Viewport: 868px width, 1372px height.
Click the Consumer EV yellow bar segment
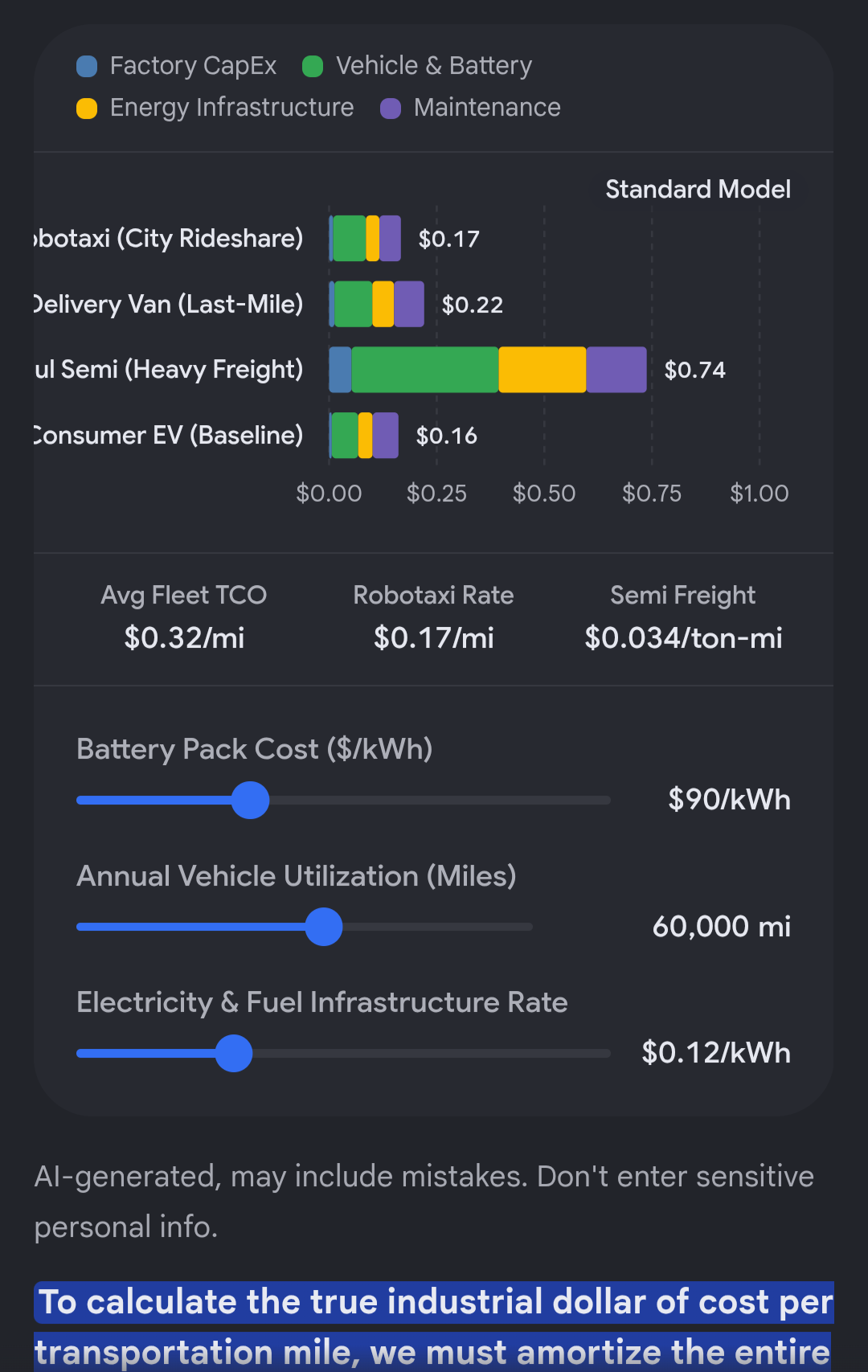click(x=366, y=436)
